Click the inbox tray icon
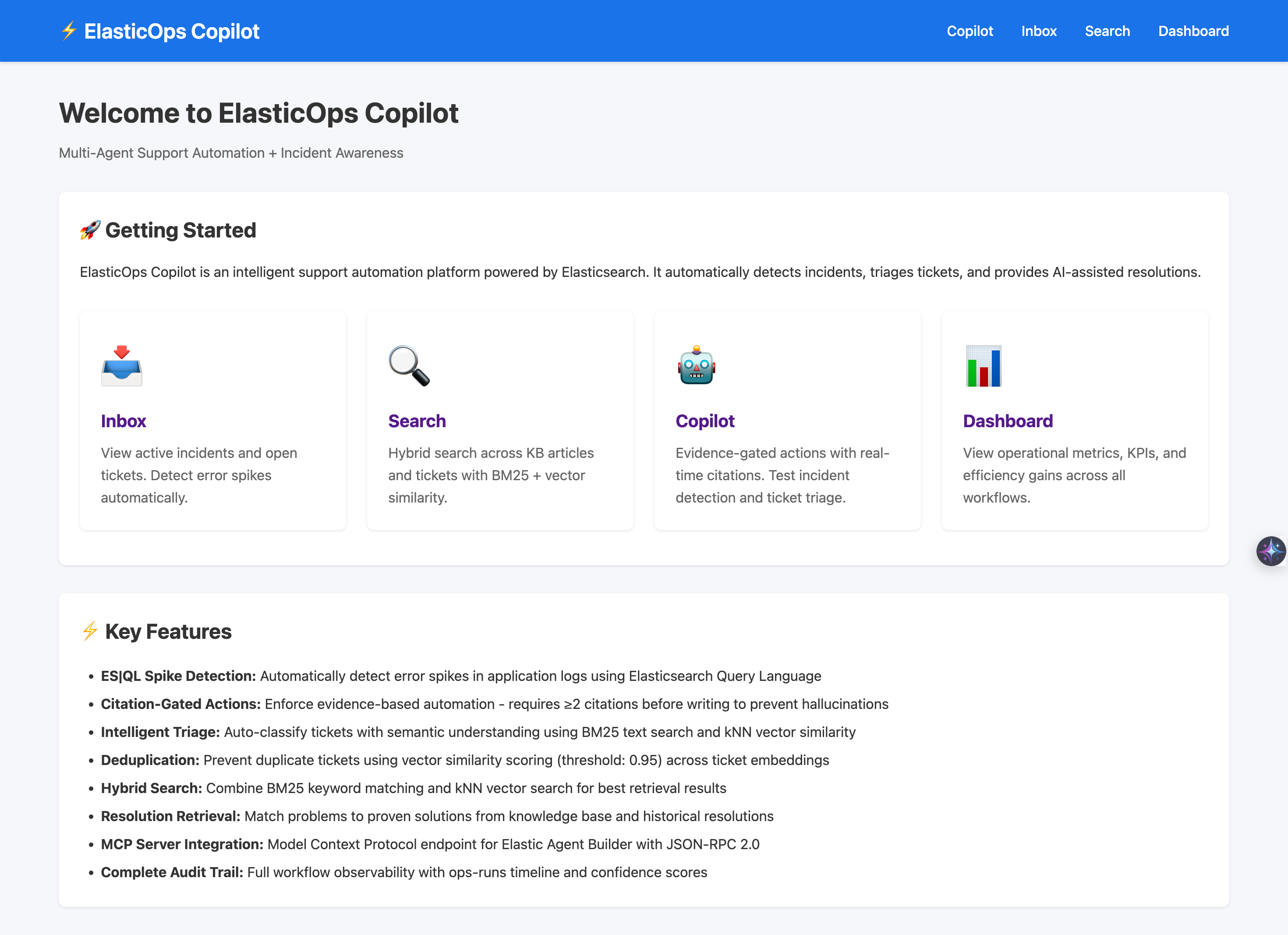 (x=121, y=366)
